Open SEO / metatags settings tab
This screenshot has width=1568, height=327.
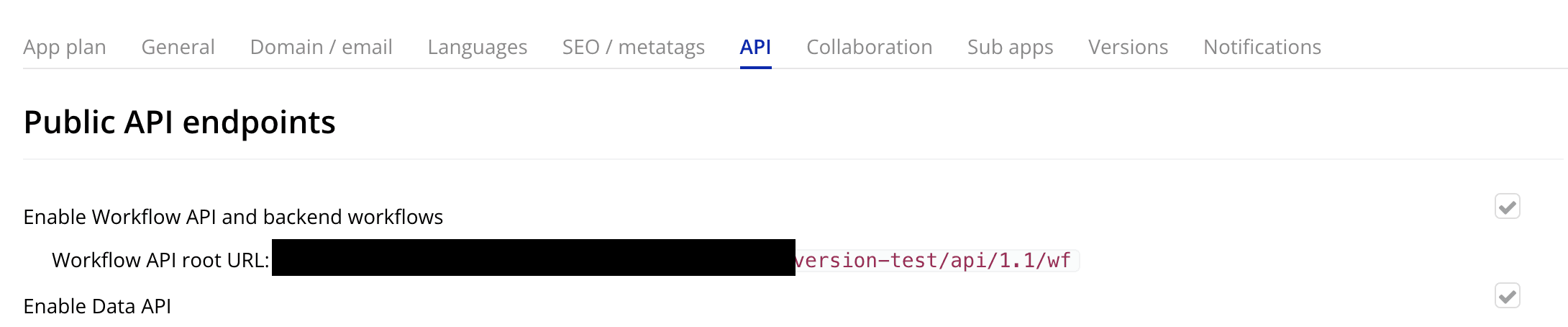pyautogui.click(x=633, y=48)
